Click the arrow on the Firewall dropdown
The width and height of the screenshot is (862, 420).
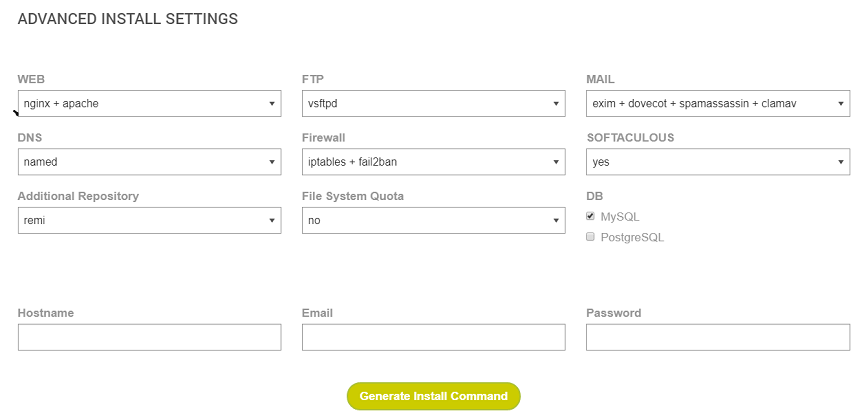click(x=556, y=161)
